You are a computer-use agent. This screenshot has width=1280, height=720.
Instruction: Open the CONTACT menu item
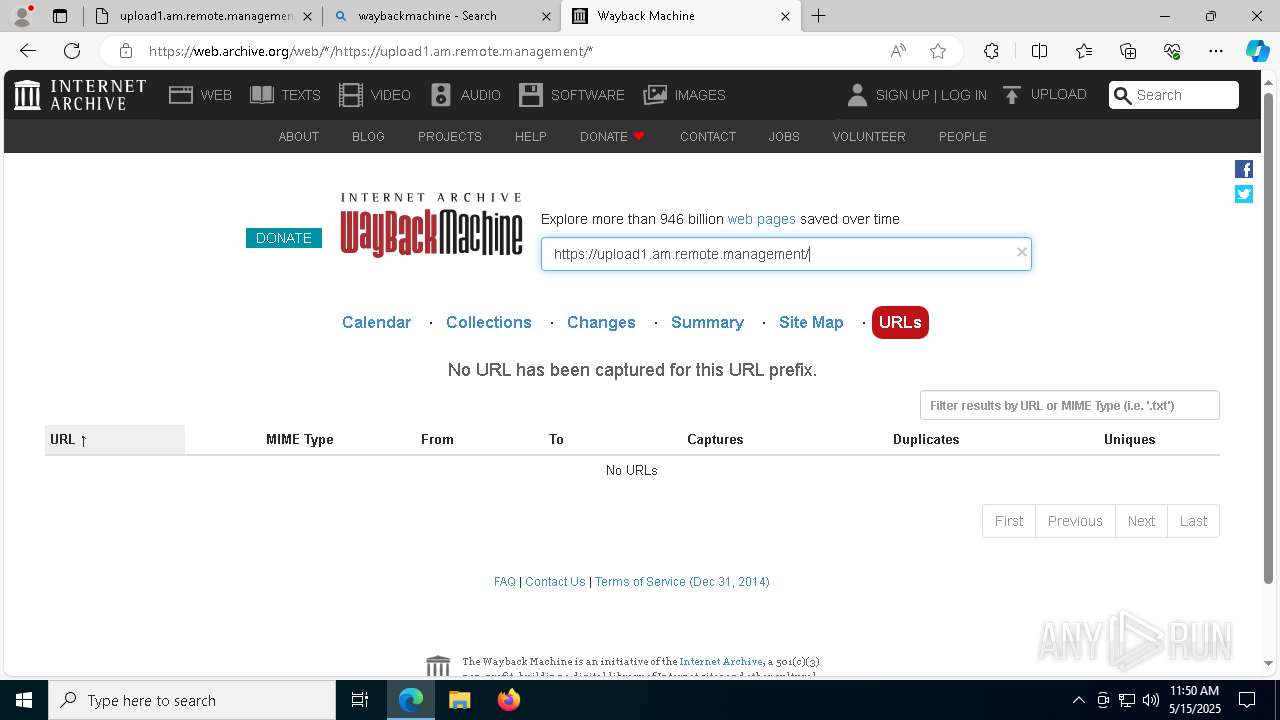click(x=708, y=136)
